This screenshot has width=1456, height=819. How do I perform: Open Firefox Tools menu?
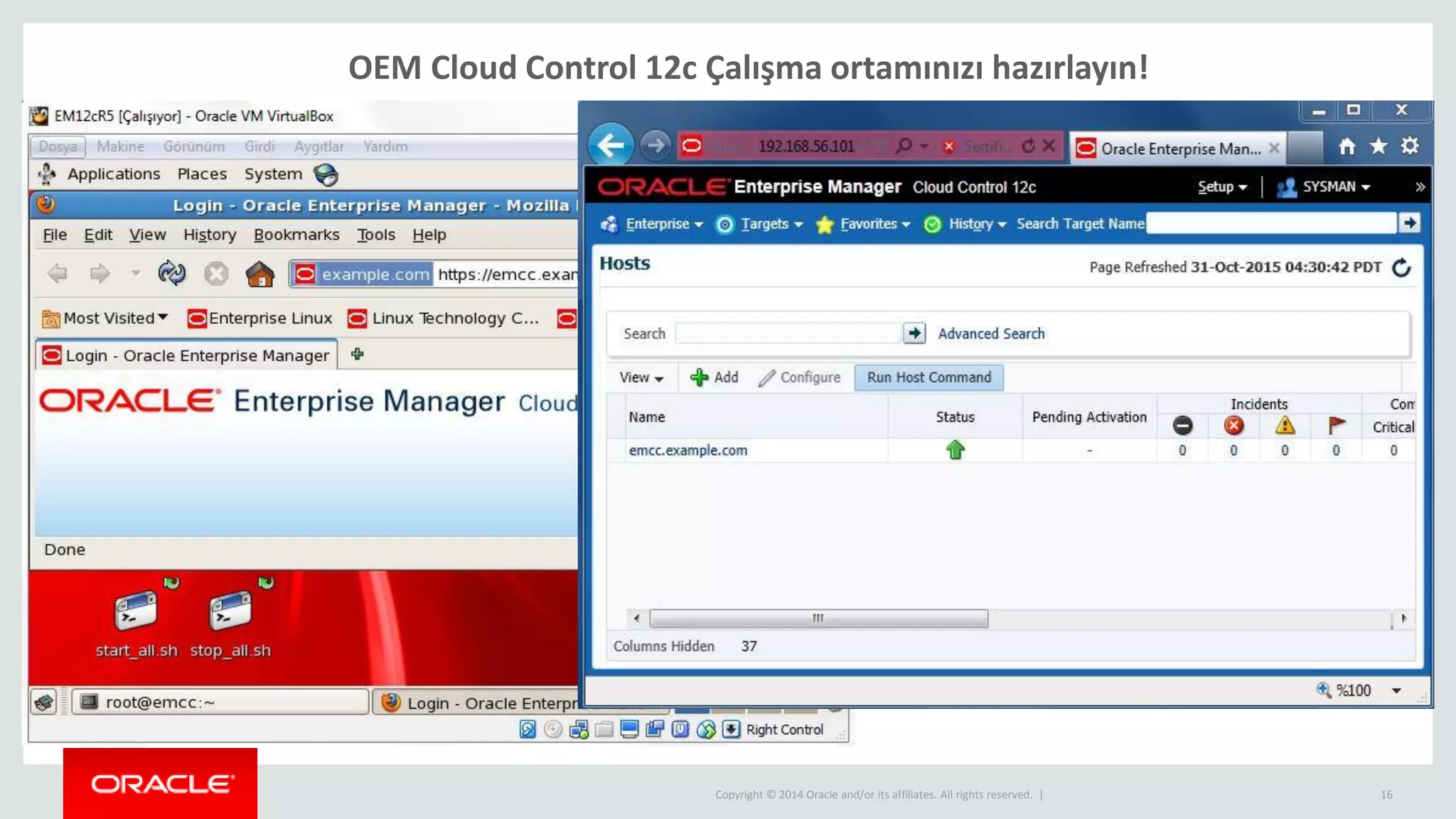tap(376, 235)
